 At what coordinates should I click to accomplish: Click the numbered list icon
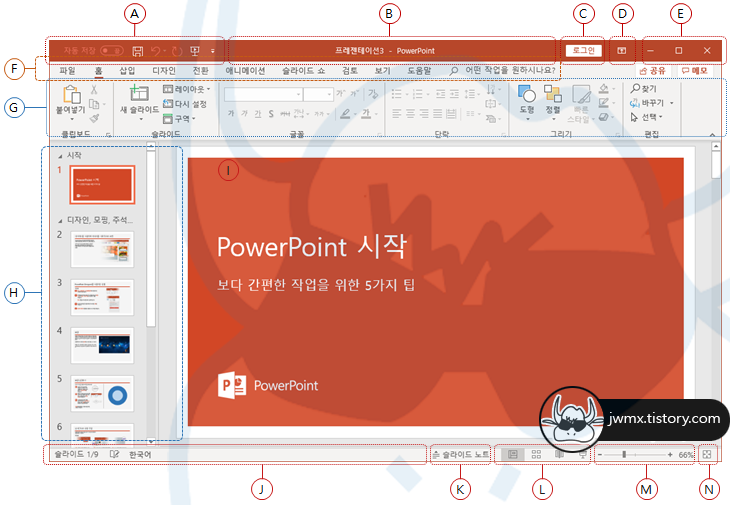click(x=417, y=94)
